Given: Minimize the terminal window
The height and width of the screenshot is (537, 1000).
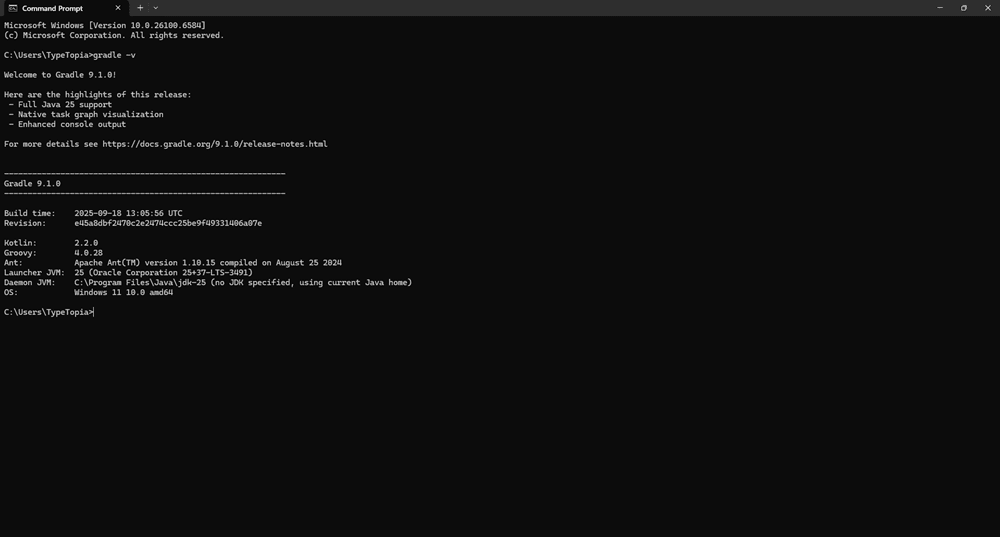Looking at the screenshot, I should 940,8.
